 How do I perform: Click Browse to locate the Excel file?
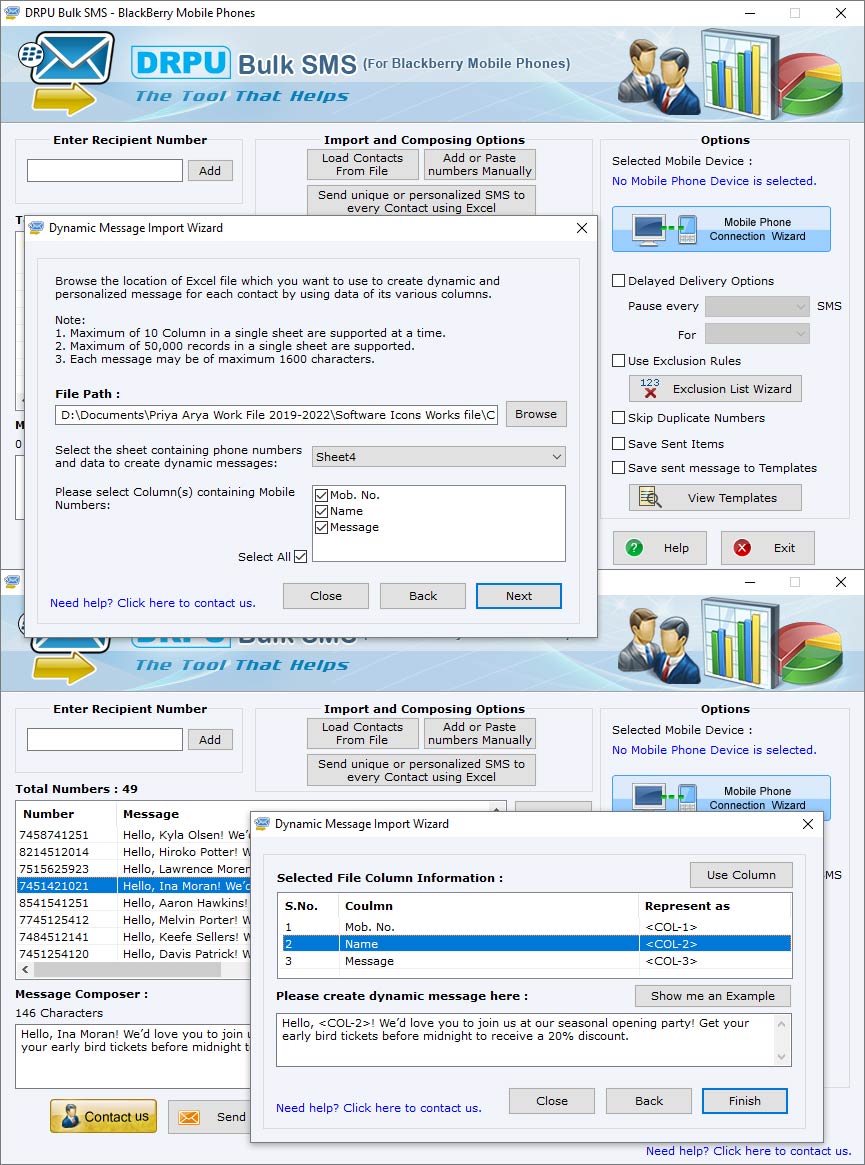click(x=537, y=414)
